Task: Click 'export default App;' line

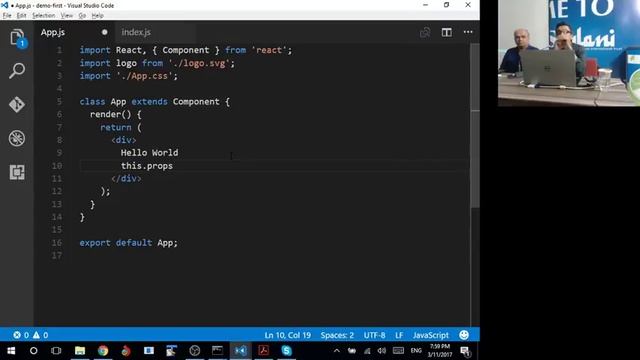Action: click(x=129, y=243)
